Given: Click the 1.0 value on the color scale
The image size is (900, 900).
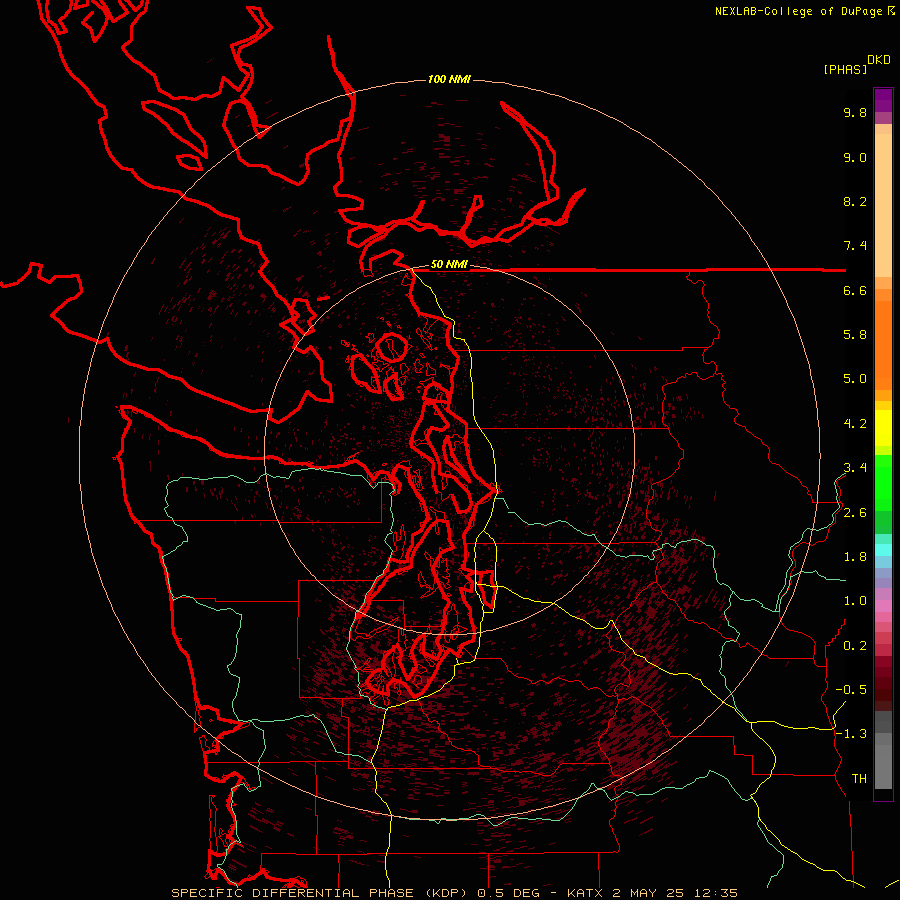Looking at the screenshot, I should coord(855,601).
